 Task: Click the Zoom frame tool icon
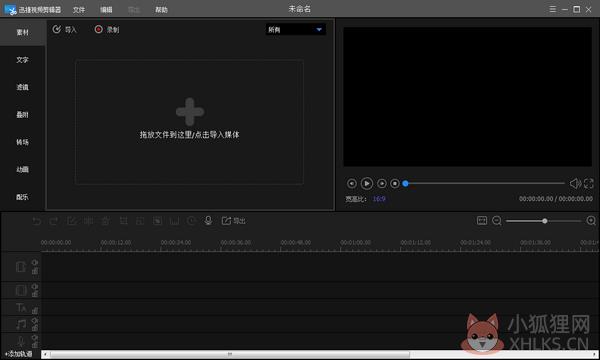pos(140,221)
